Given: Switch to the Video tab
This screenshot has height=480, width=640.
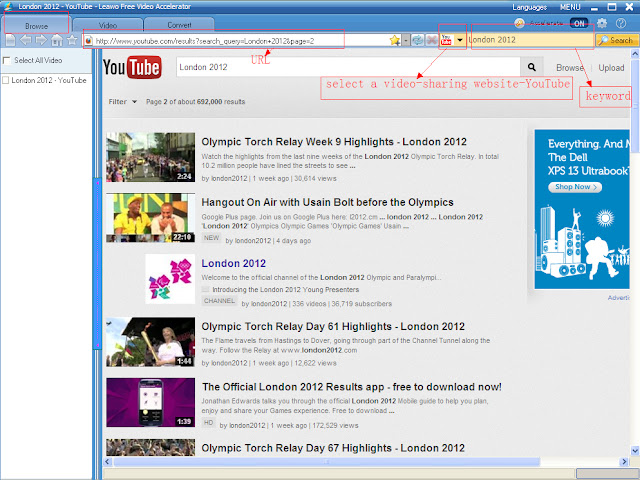Looking at the screenshot, I should click(108, 25).
